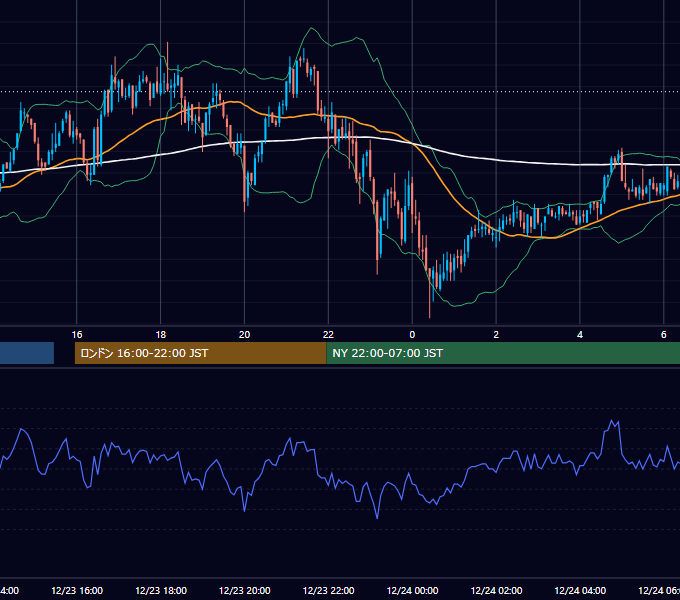
Task: Click hour label 4 on price chart axis
Action: click(580, 335)
